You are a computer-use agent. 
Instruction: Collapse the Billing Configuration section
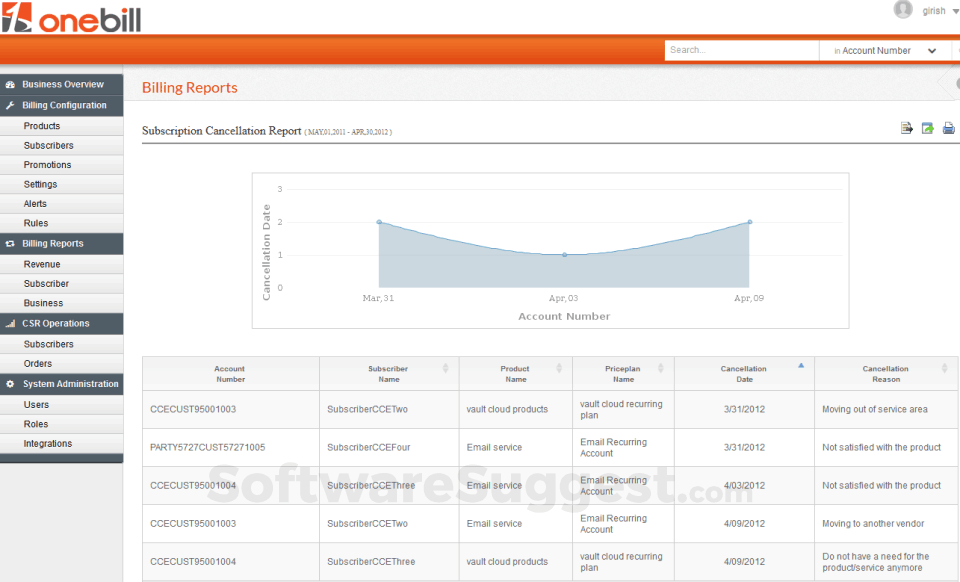pyautogui.click(x=62, y=105)
